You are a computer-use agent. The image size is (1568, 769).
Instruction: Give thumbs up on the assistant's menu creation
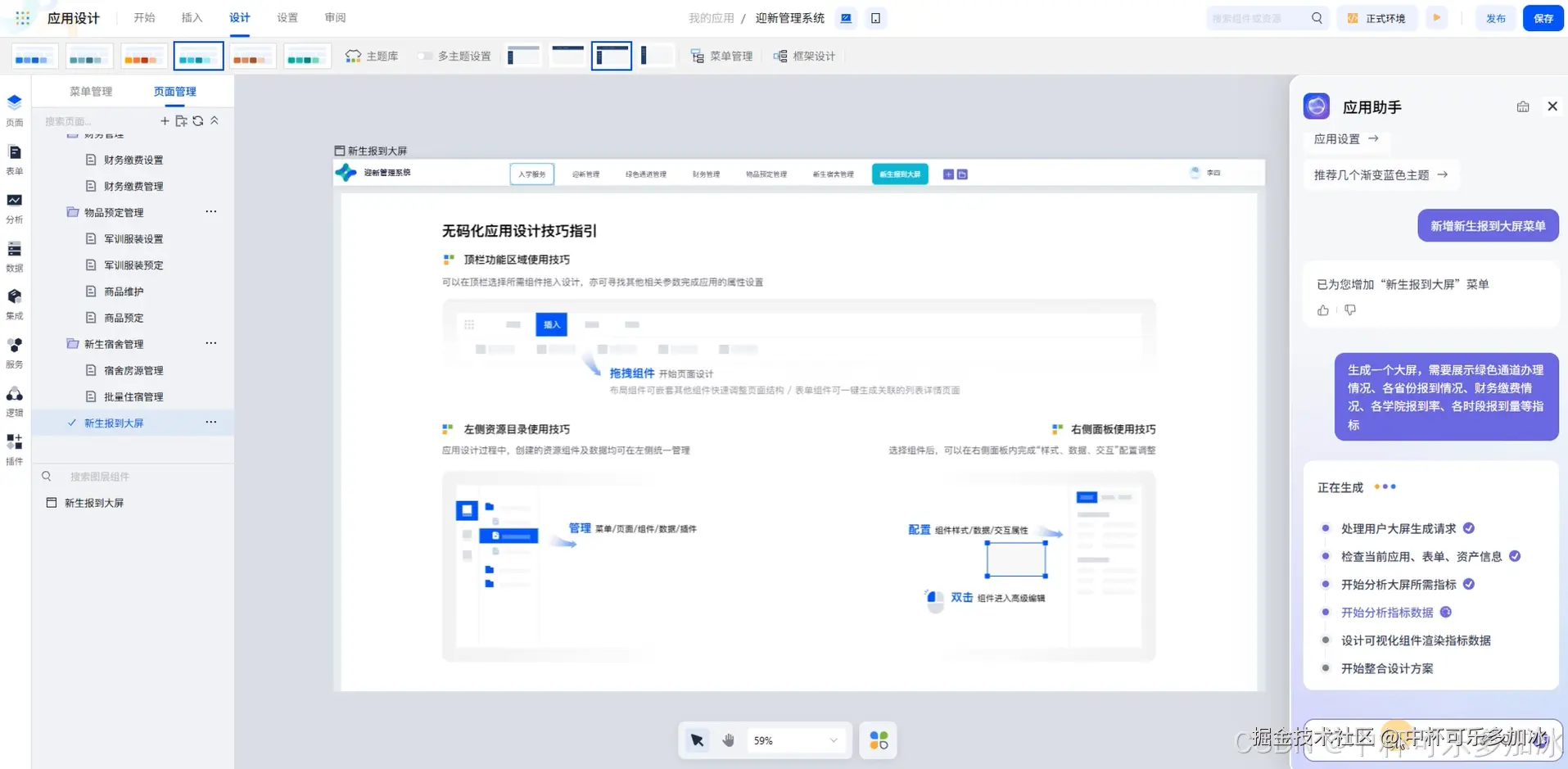pyautogui.click(x=1322, y=310)
